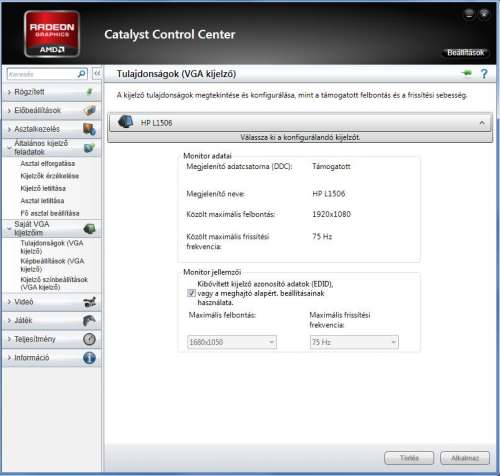Open Fő asztal beállítása item
The height and width of the screenshot is (476, 500).
point(50,213)
